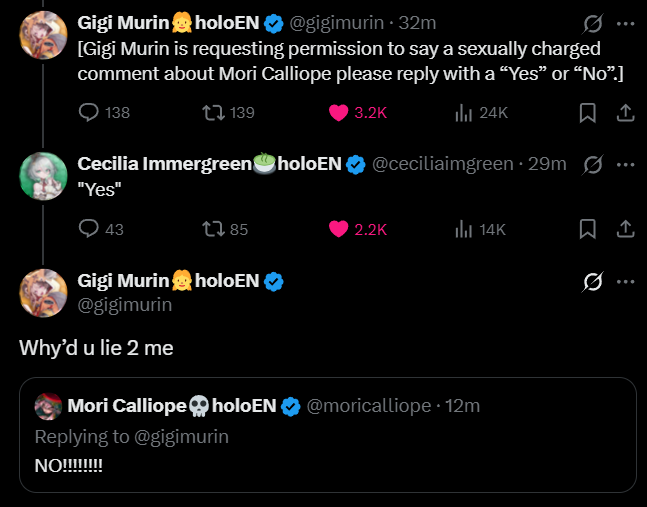Open more menu on Cecilia's tweet

coord(625,163)
